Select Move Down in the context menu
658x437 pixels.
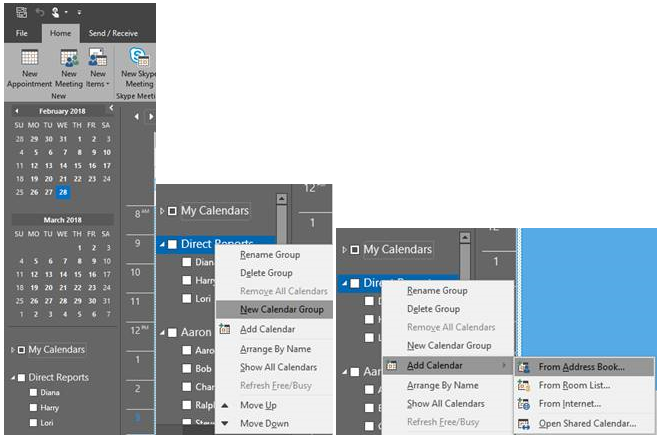(x=262, y=423)
